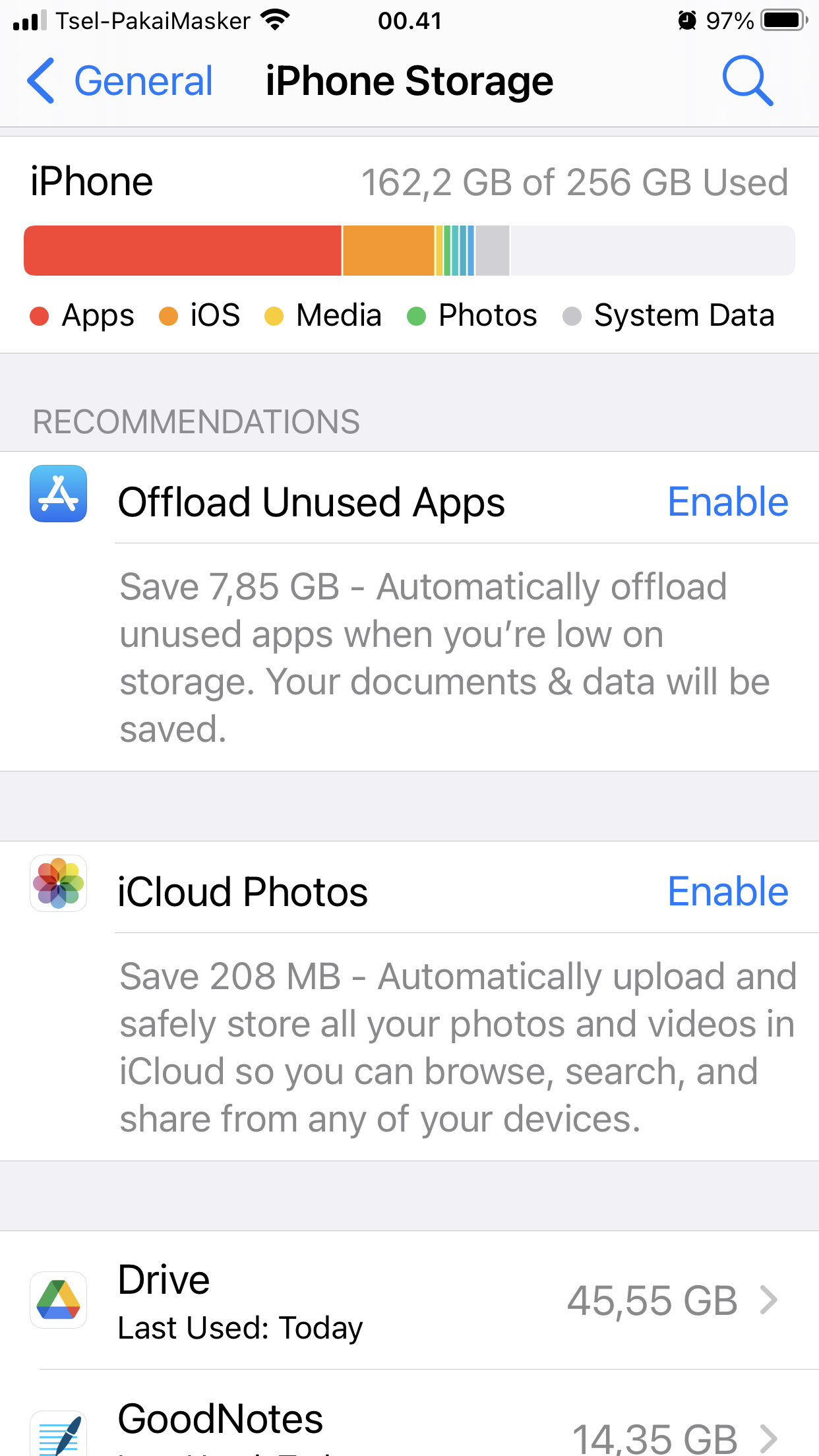Image resolution: width=819 pixels, height=1456 pixels.
Task: Tap the red Apps storage bar segment
Action: [183, 251]
